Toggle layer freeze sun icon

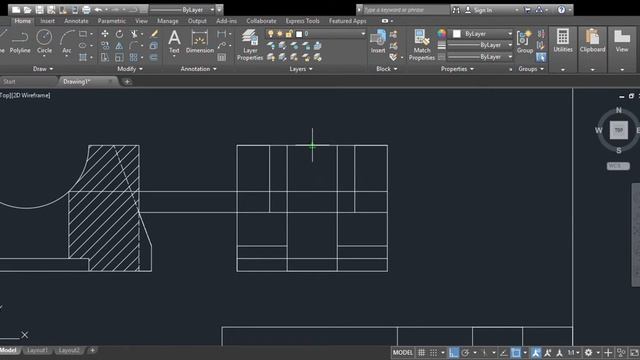coord(280,33)
